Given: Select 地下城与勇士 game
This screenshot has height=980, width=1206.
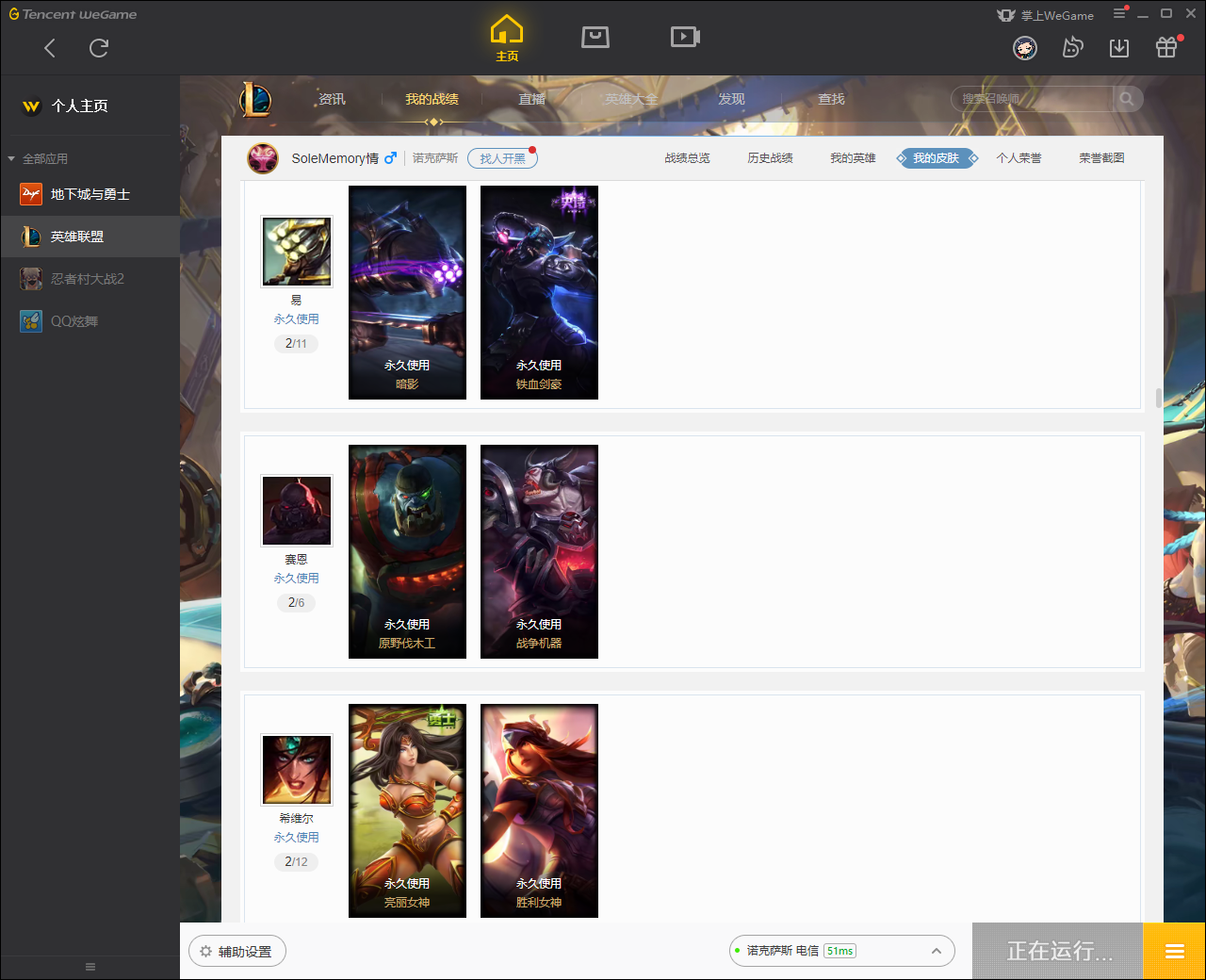Looking at the screenshot, I should coord(90,194).
